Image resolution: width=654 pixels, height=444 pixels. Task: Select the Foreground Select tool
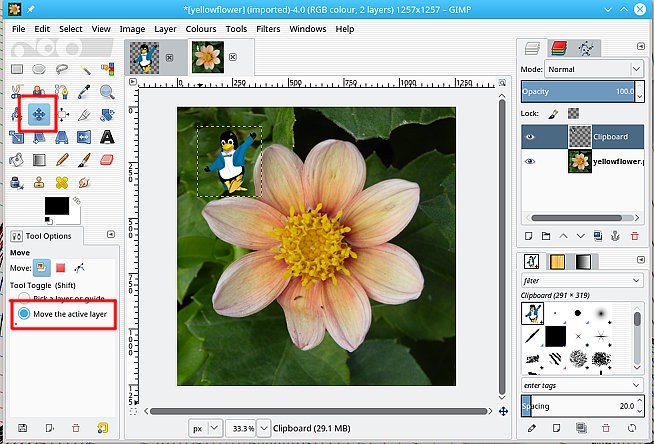(x=39, y=91)
